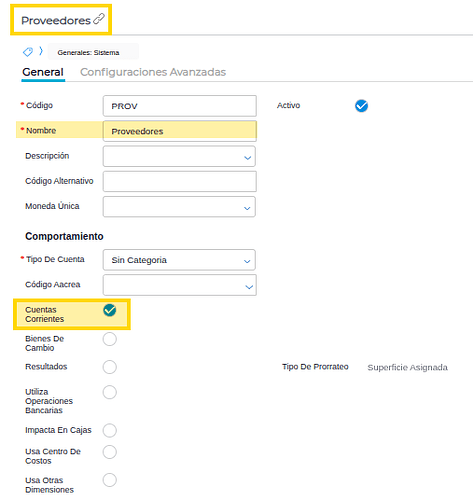The image size is (473, 500).
Task: Click the Código Alternativo input field
Action: pyautogui.click(x=180, y=181)
